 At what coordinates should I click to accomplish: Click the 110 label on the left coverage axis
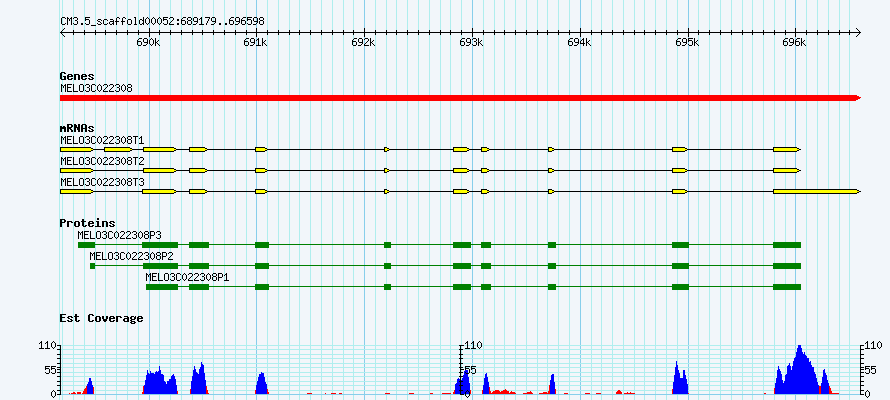click(x=47, y=345)
